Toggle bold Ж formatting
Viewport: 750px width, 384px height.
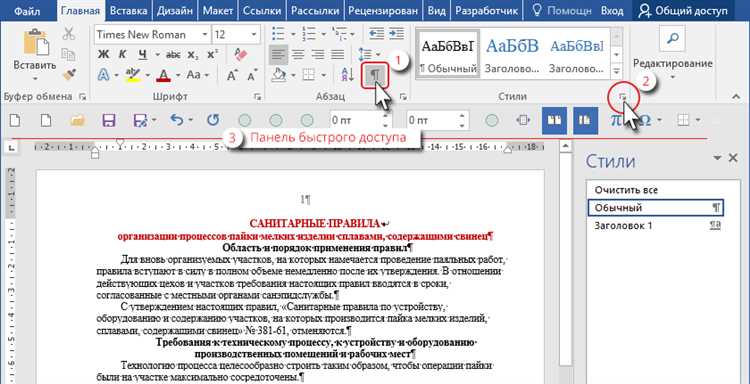[103, 55]
